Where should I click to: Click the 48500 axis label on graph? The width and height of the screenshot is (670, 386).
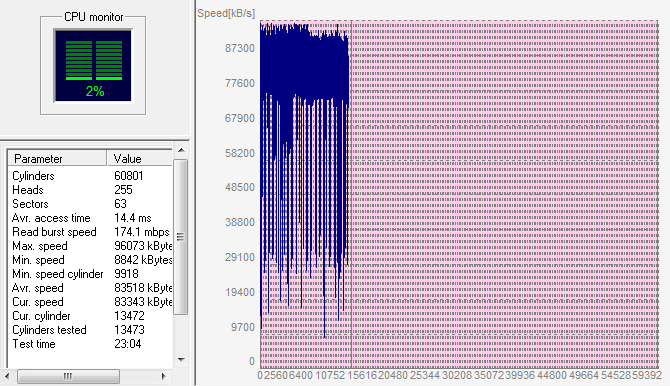tap(240, 187)
